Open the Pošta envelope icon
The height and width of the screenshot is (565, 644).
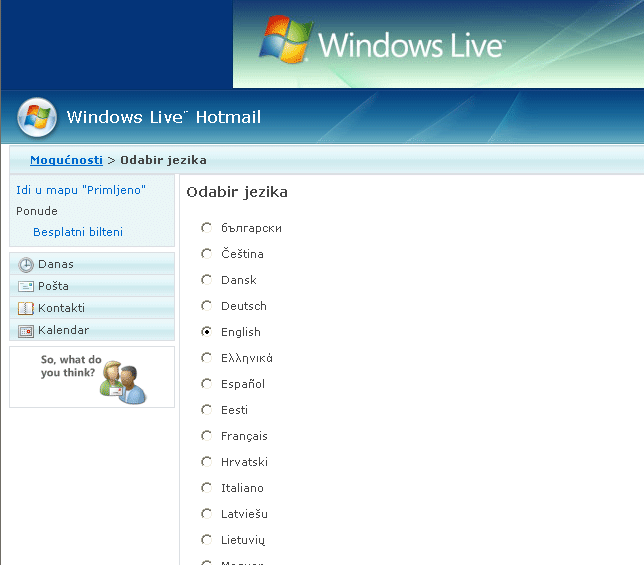coord(26,286)
